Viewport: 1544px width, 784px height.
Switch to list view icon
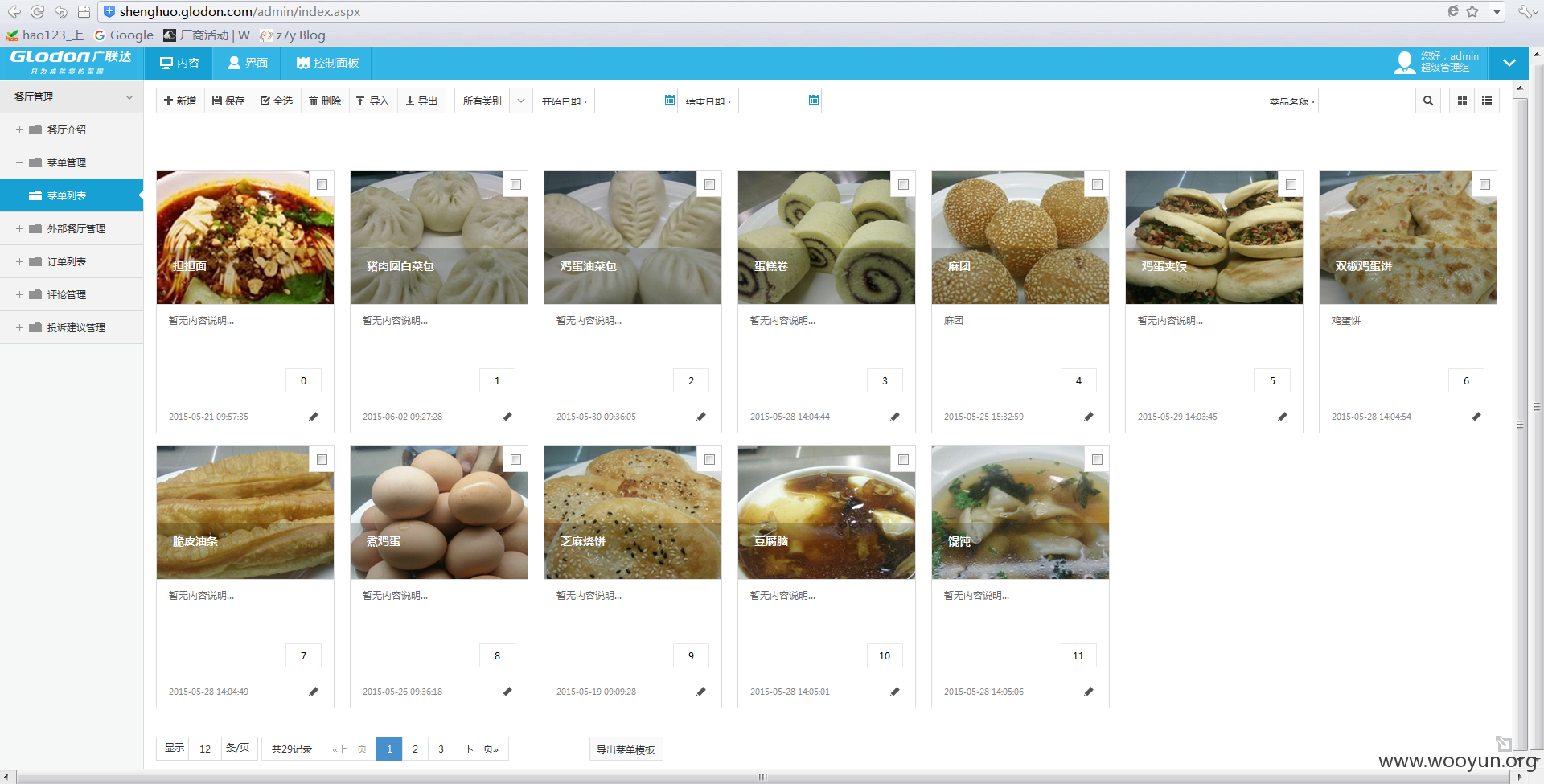point(1487,101)
